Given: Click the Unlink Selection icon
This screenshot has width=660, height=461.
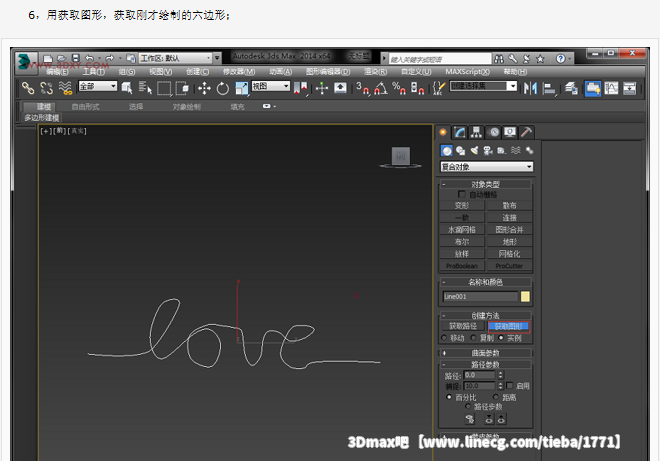Looking at the screenshot, I should point(46,88).
